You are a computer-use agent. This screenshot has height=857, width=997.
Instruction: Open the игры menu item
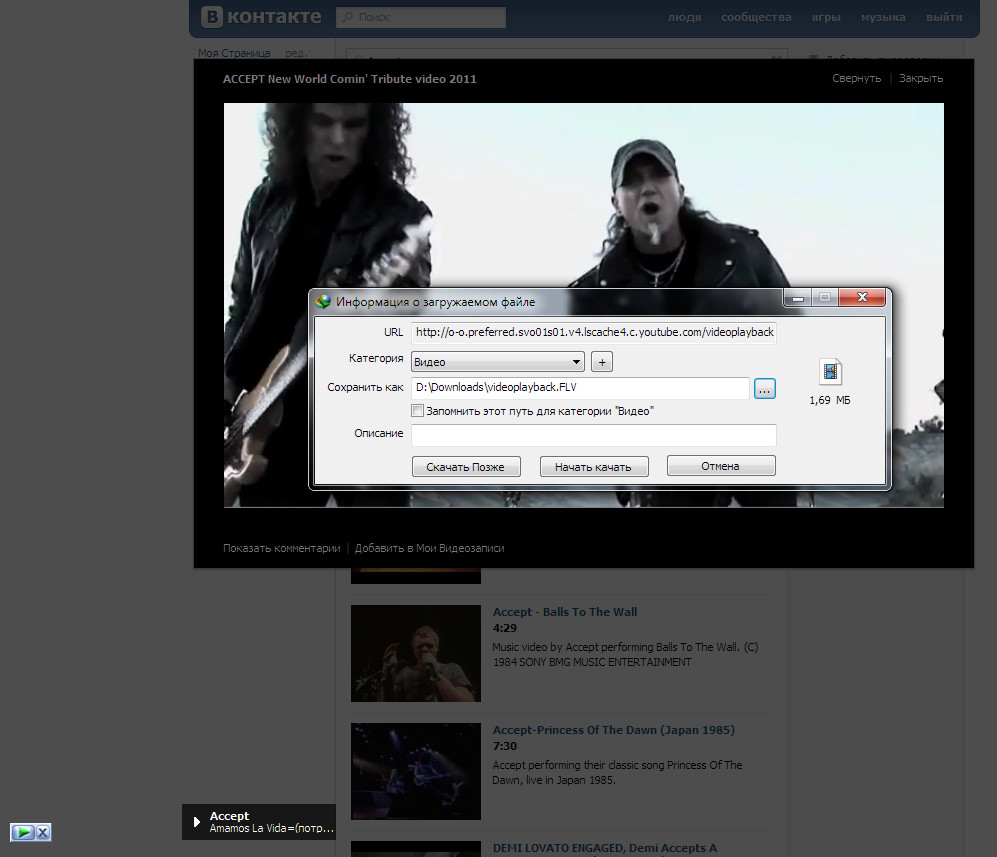[x=826, y=17]
